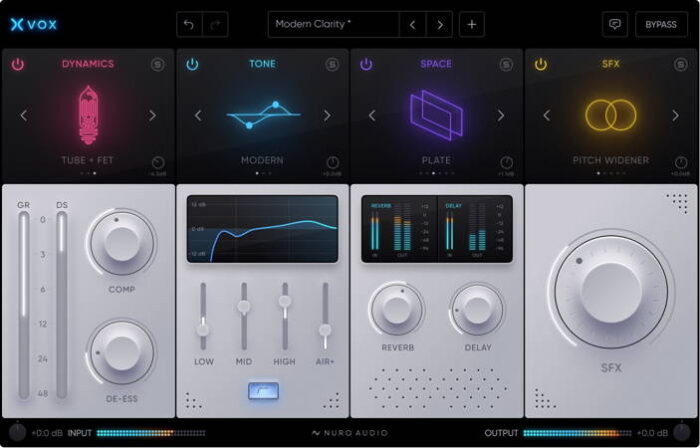Toggle the SFX module power button

[541, 64]
